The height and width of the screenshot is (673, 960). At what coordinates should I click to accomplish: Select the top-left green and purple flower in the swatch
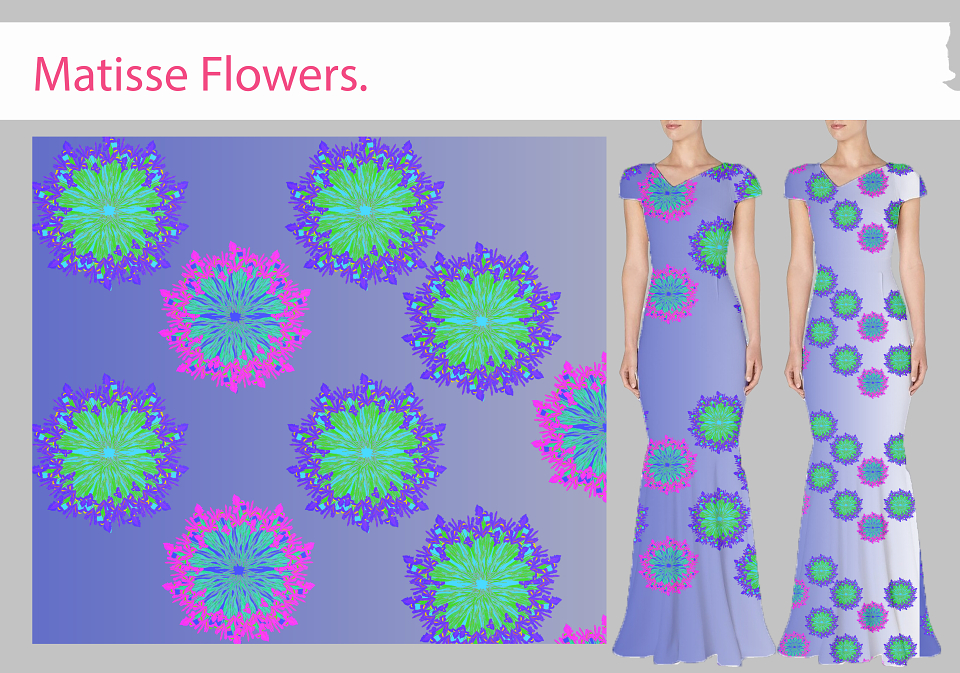[110, 212]
